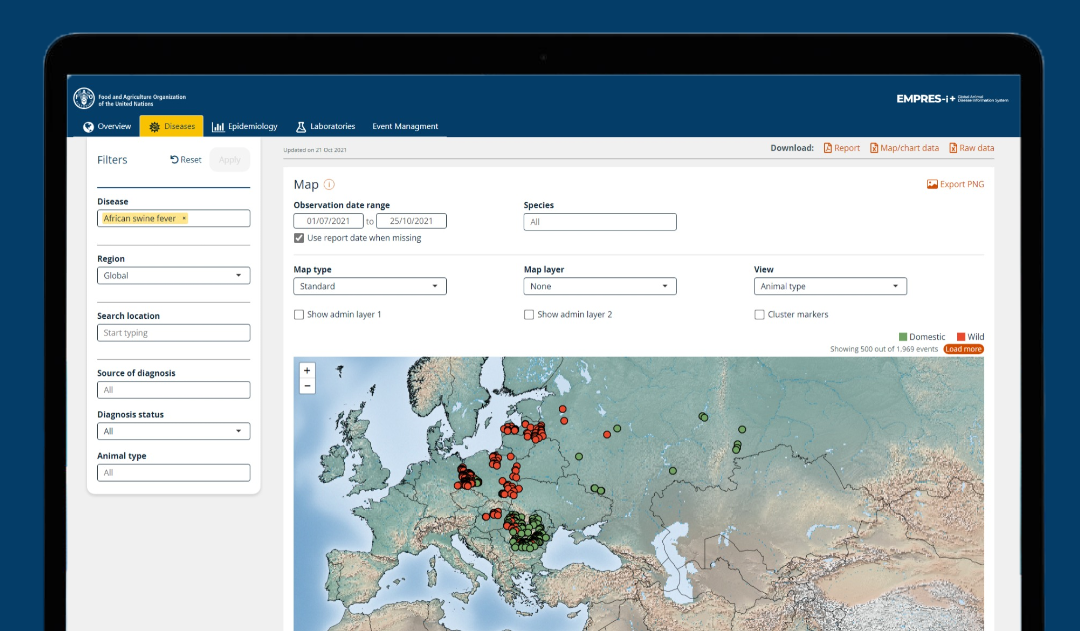This screenshot has width=1080, height=631.
Task: Click the 'Filters' panel heading
Action: pyautogui.click(x=112, y=160)
